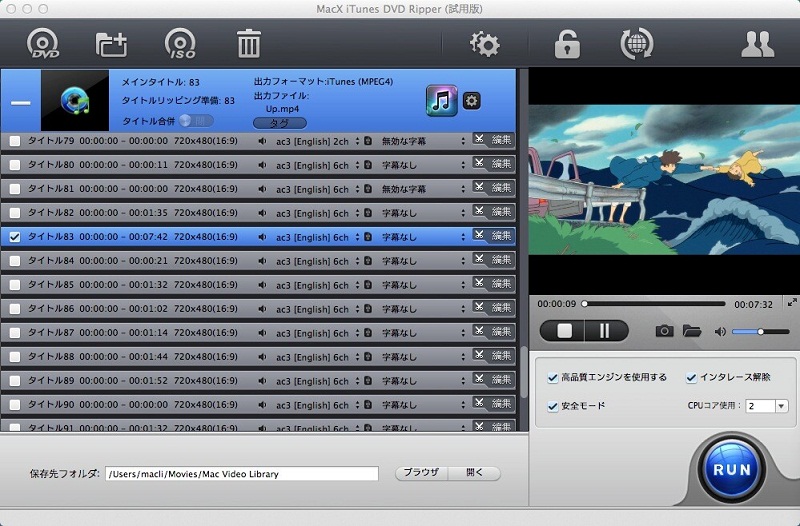800x526 pixels.
Task: Collapse the title summary with minus icon
Action: coord(21,103)
